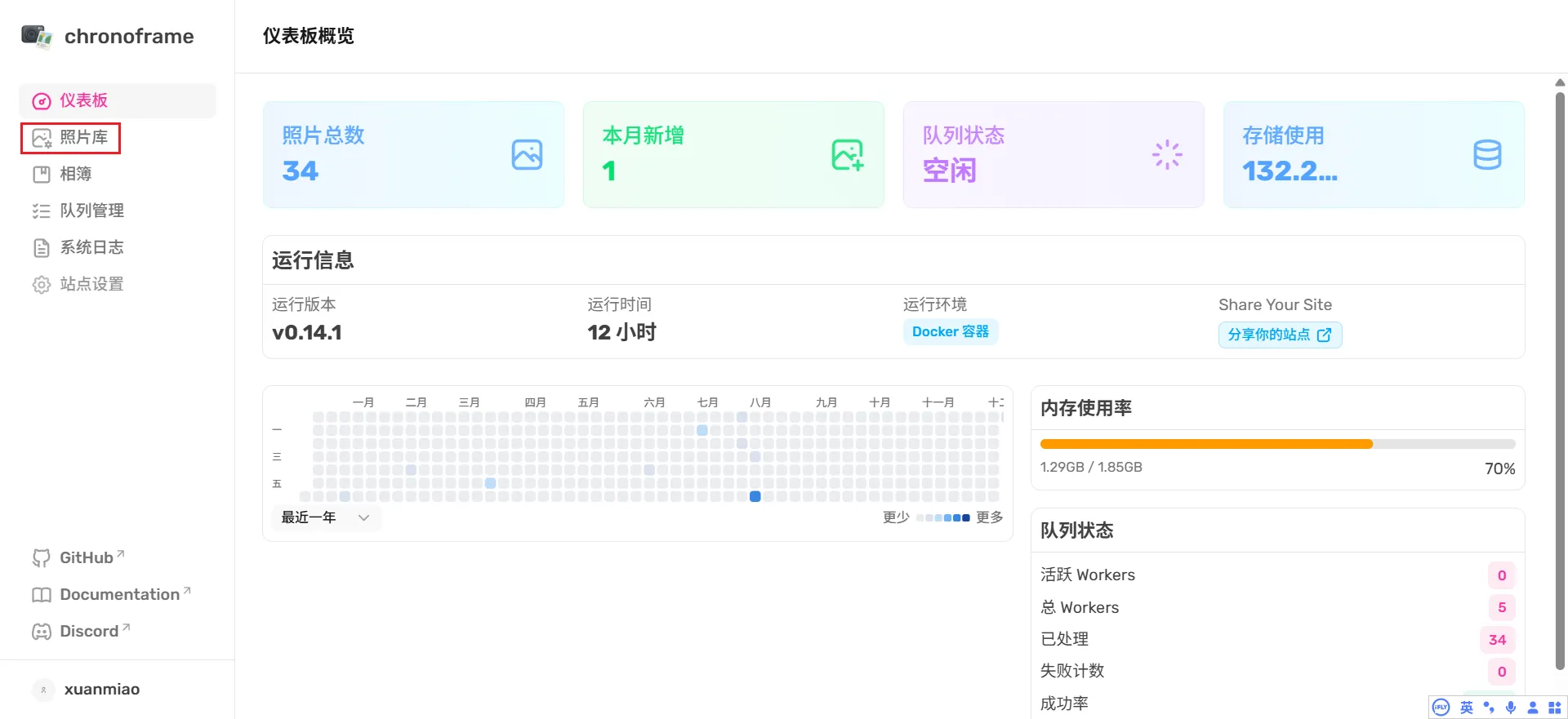Click the storage usage database icon
The width and height of the screenshot is (1568, 719).
(1487, 154)
